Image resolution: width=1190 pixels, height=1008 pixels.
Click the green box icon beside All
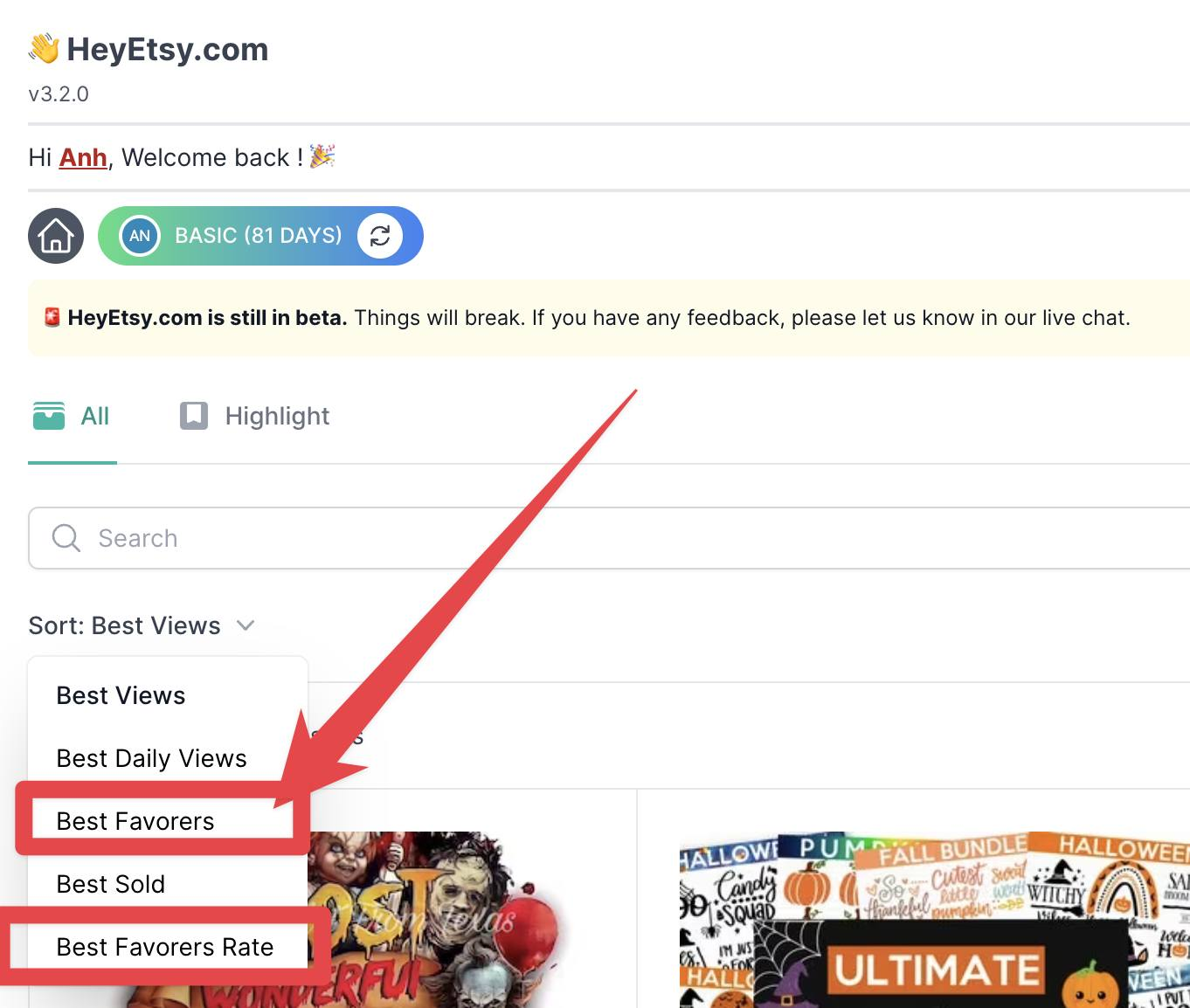pos(49,416)
